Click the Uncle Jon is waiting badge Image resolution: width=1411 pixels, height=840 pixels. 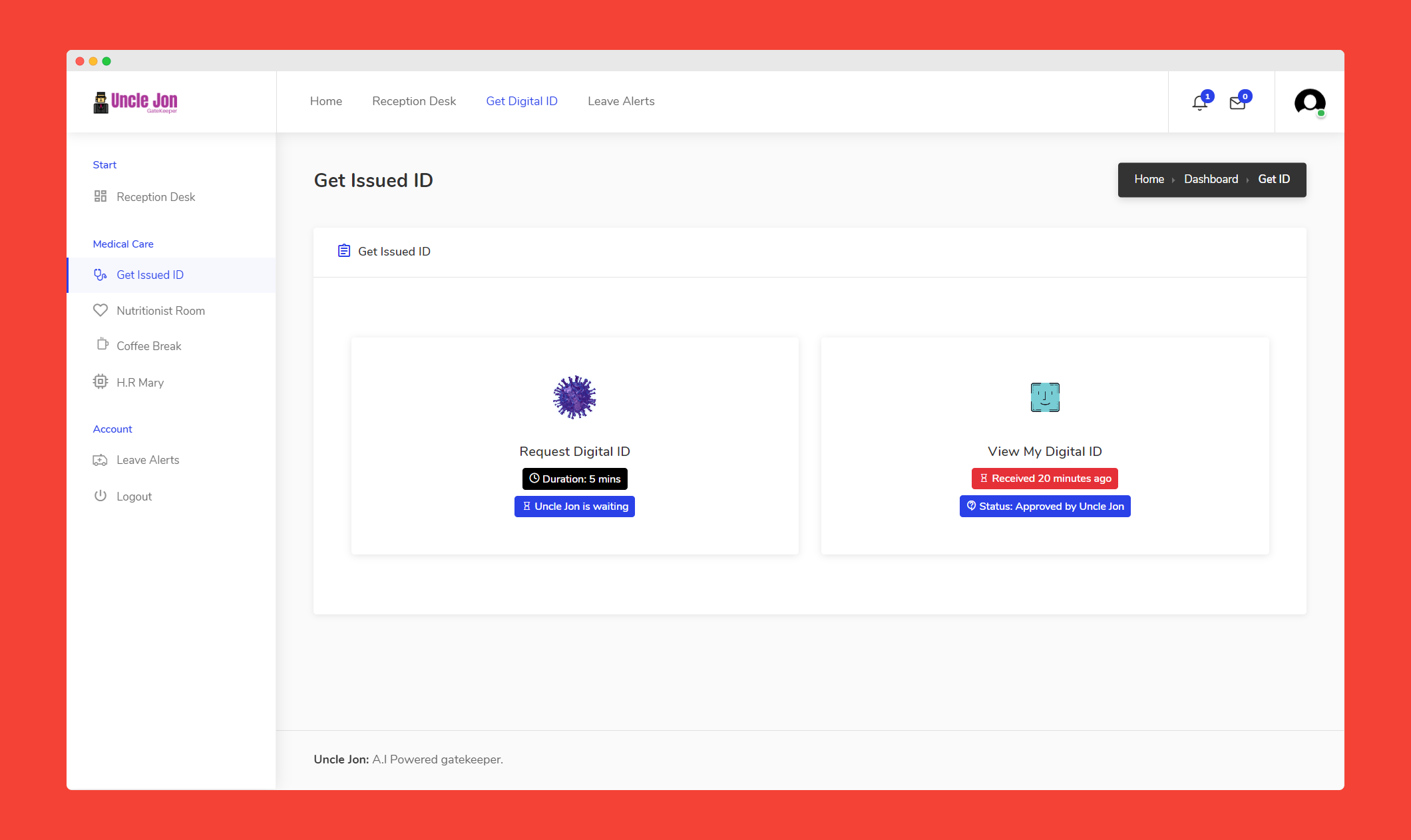pyautogui.click(x=574, y=507)
